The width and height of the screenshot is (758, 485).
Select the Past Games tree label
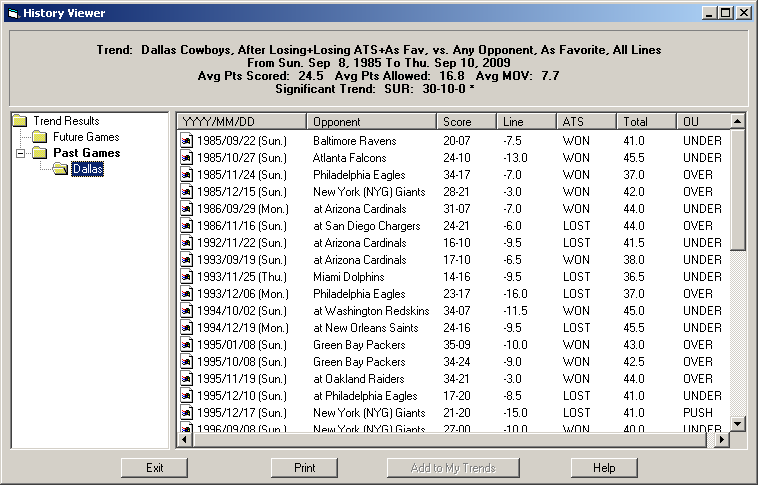(x=87, y=153)
